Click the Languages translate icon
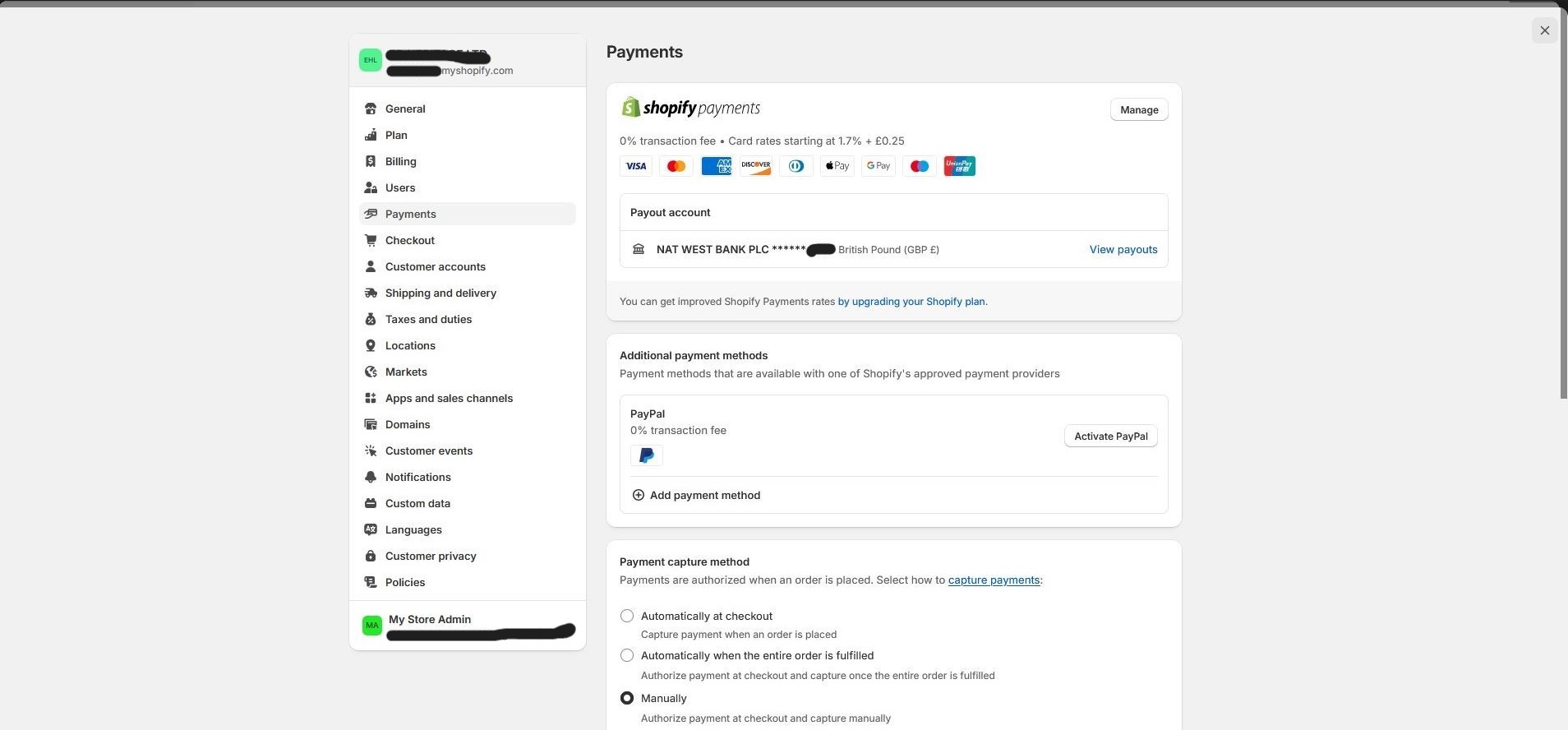 tap(371, 529)
